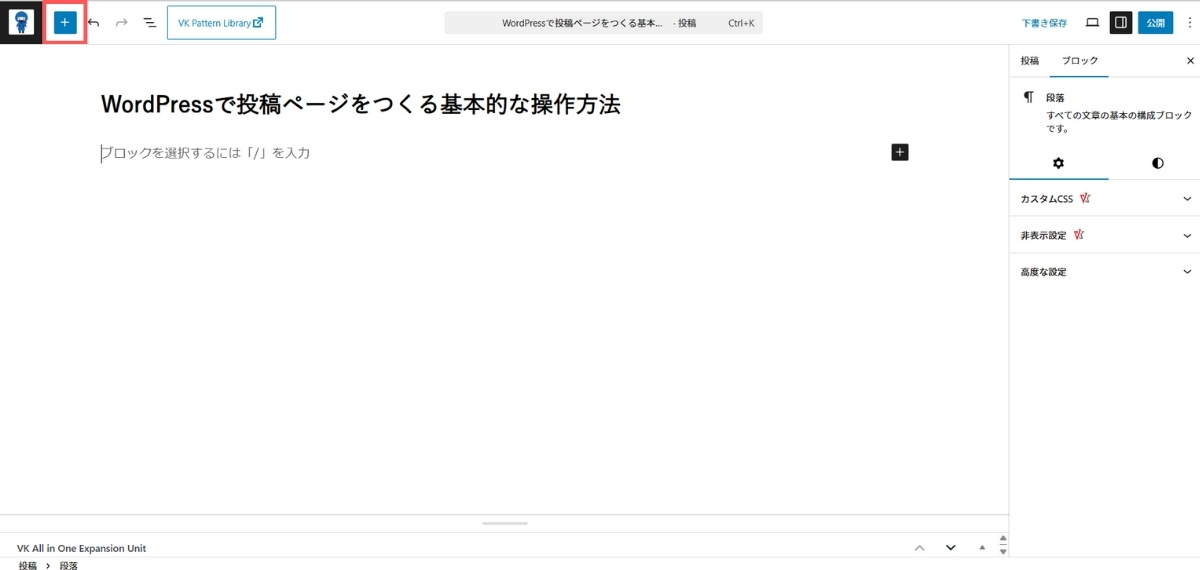Open the options menu with three dots
The height and width of the screenshot is (570, 1200).
[1190, 22]
